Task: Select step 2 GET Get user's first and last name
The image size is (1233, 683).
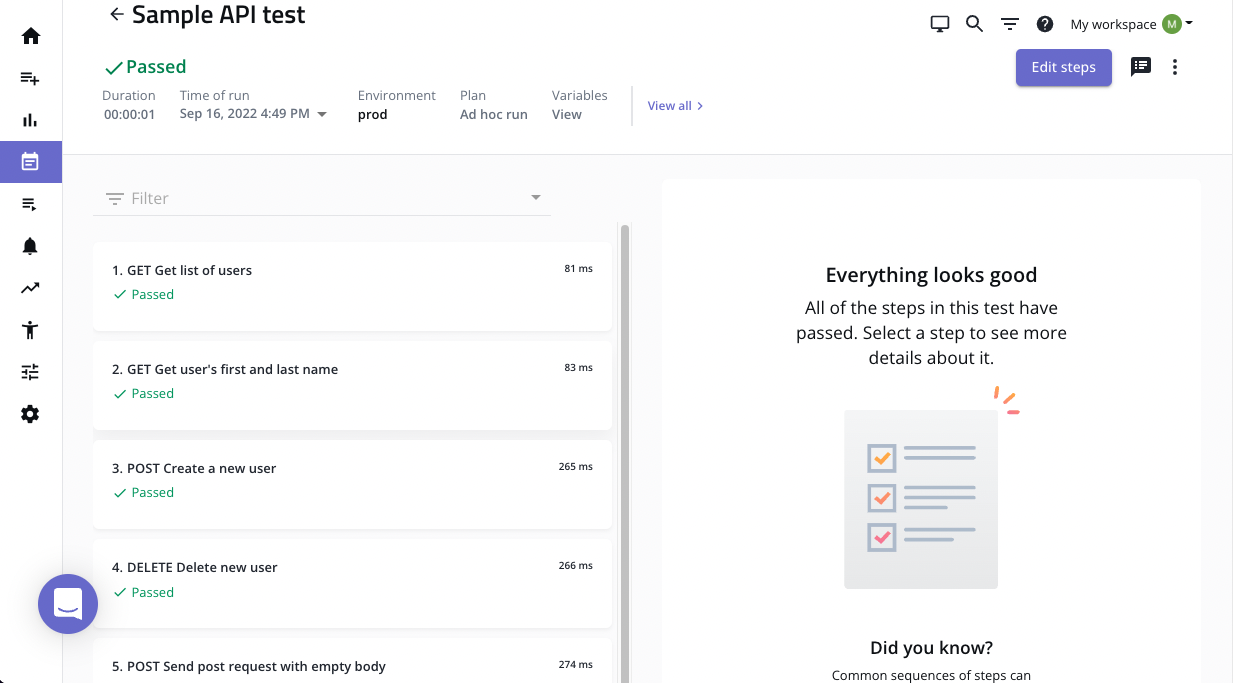Action: coord(352,385)
